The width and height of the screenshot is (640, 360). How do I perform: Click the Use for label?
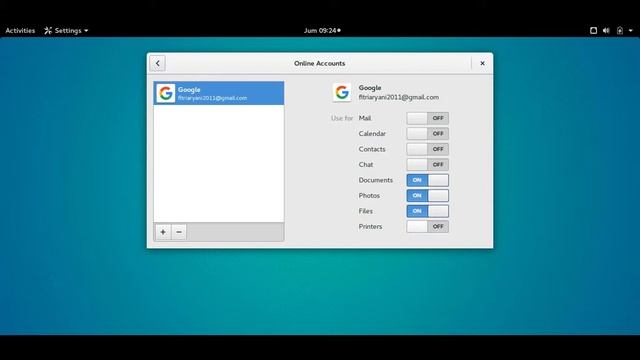pos(342,118)
